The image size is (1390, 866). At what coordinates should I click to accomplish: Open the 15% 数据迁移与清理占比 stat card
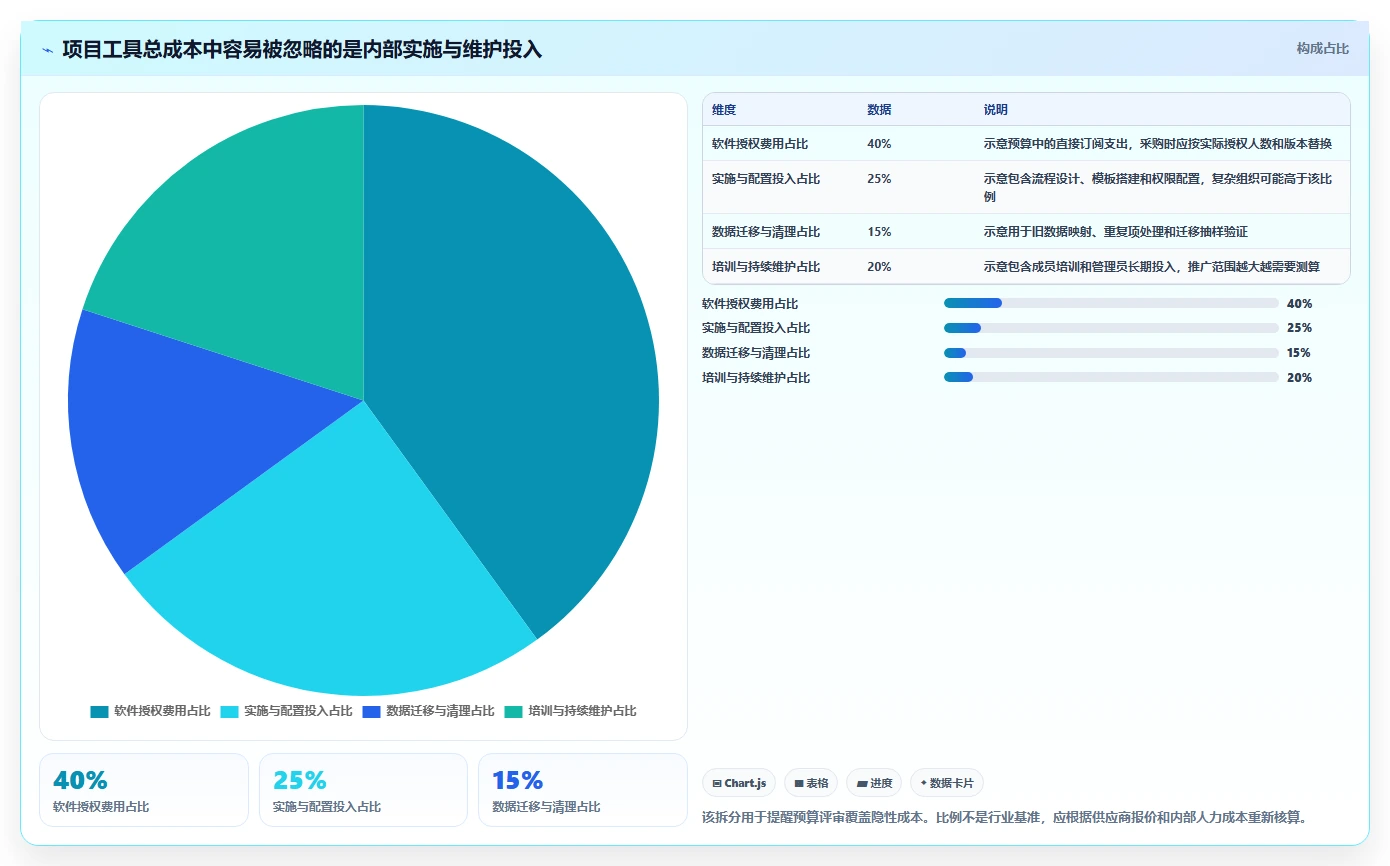click(x=583, y=790)
